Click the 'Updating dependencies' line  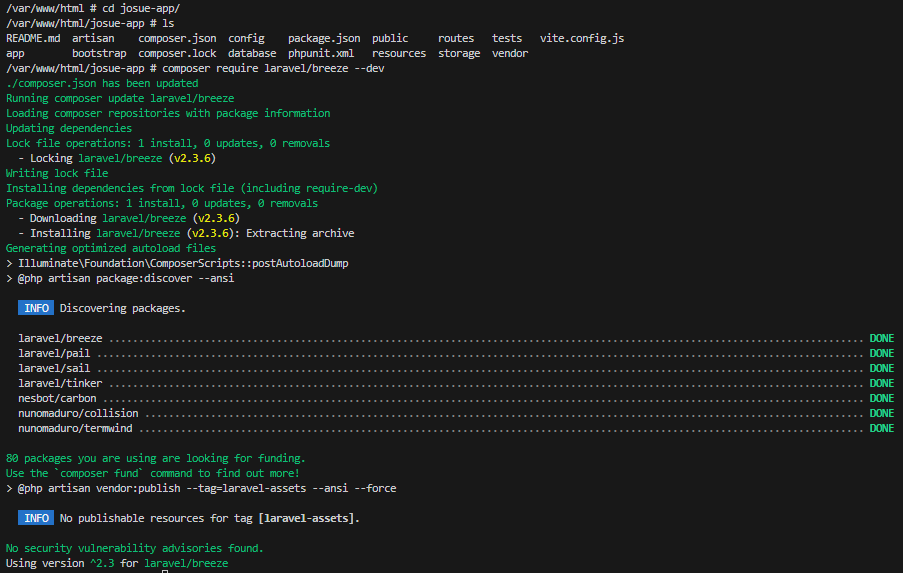[x=69, y=128]
